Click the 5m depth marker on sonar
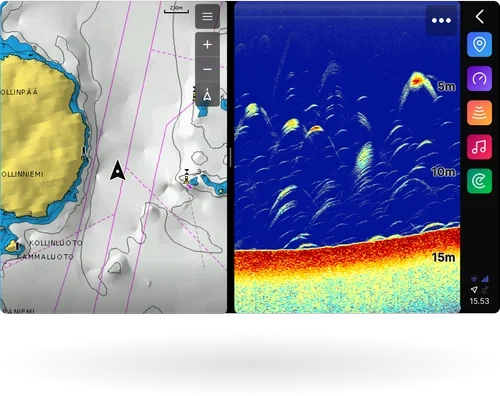This screenshot has width=500, height=396. click(x=446, y=87)
